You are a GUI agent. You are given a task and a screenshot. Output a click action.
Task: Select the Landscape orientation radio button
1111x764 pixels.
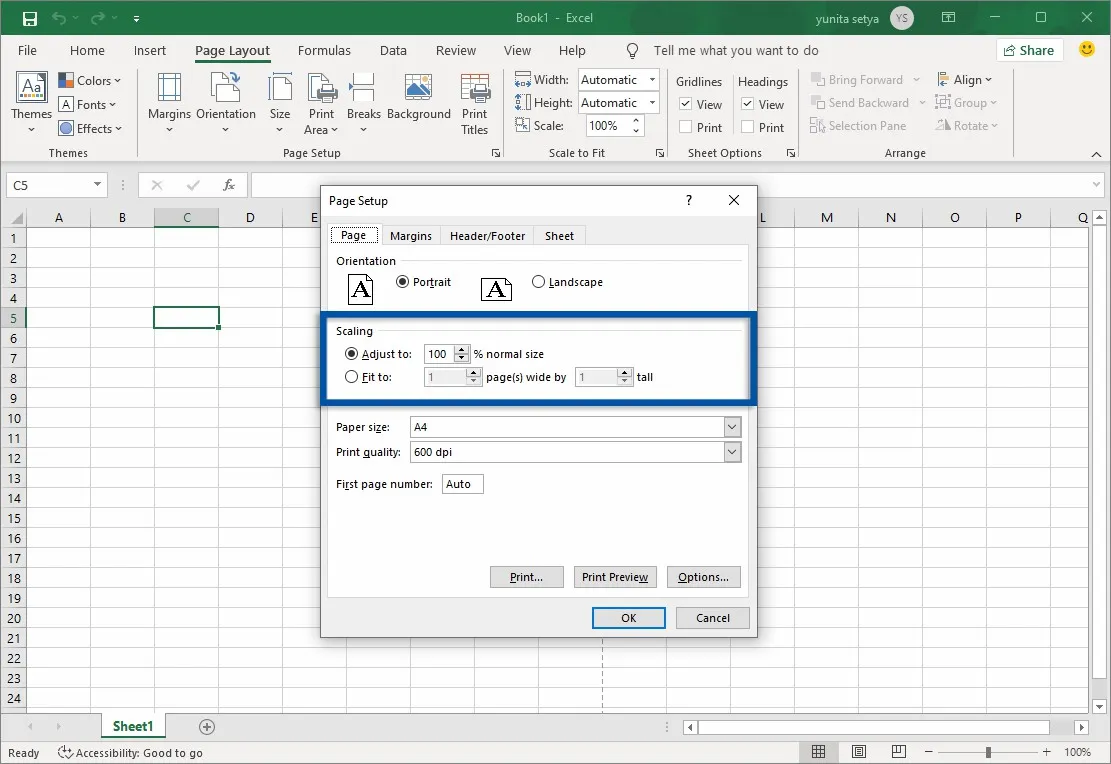tap(538, 281)
